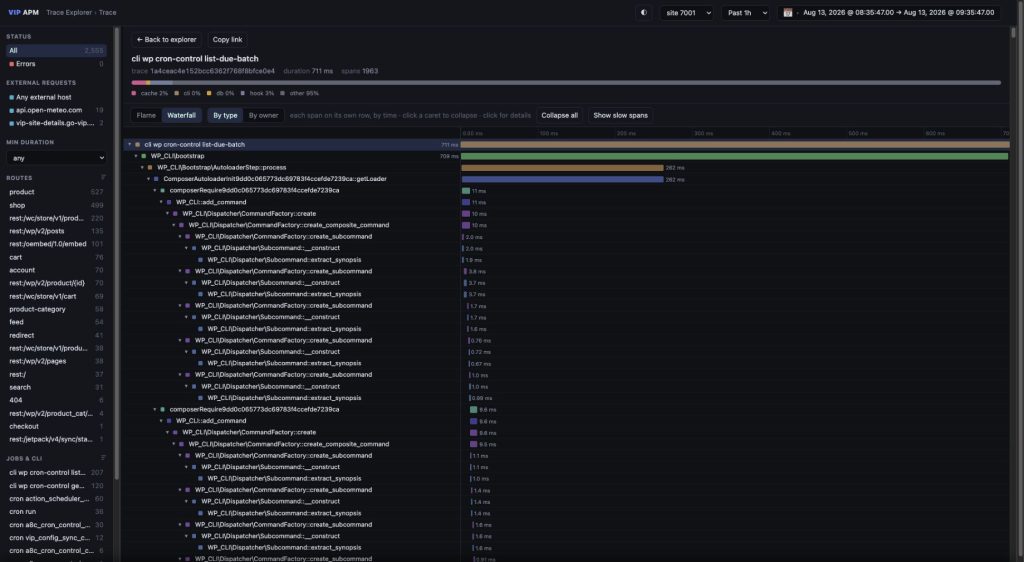The height and width of the screenshot is (562, 1024).
Task: Click the Show slow spans button
Action: coord(620,116)
